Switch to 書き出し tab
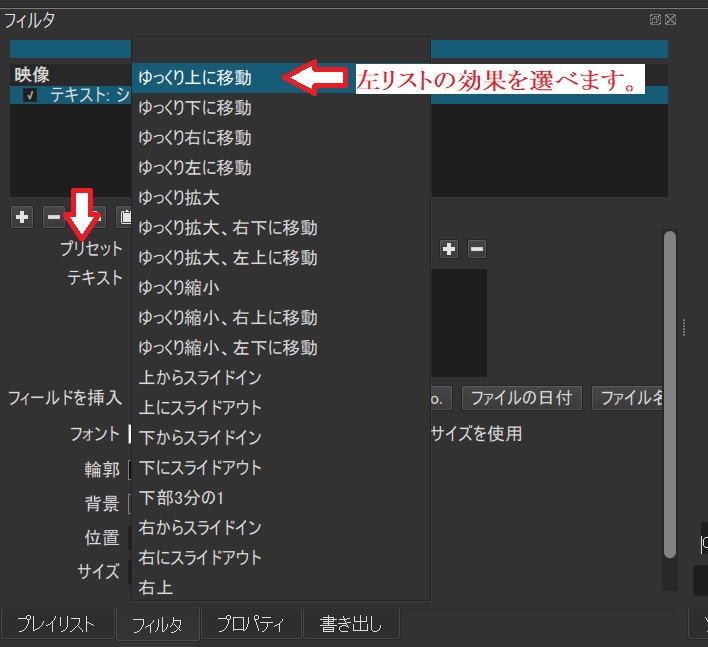 351,624
